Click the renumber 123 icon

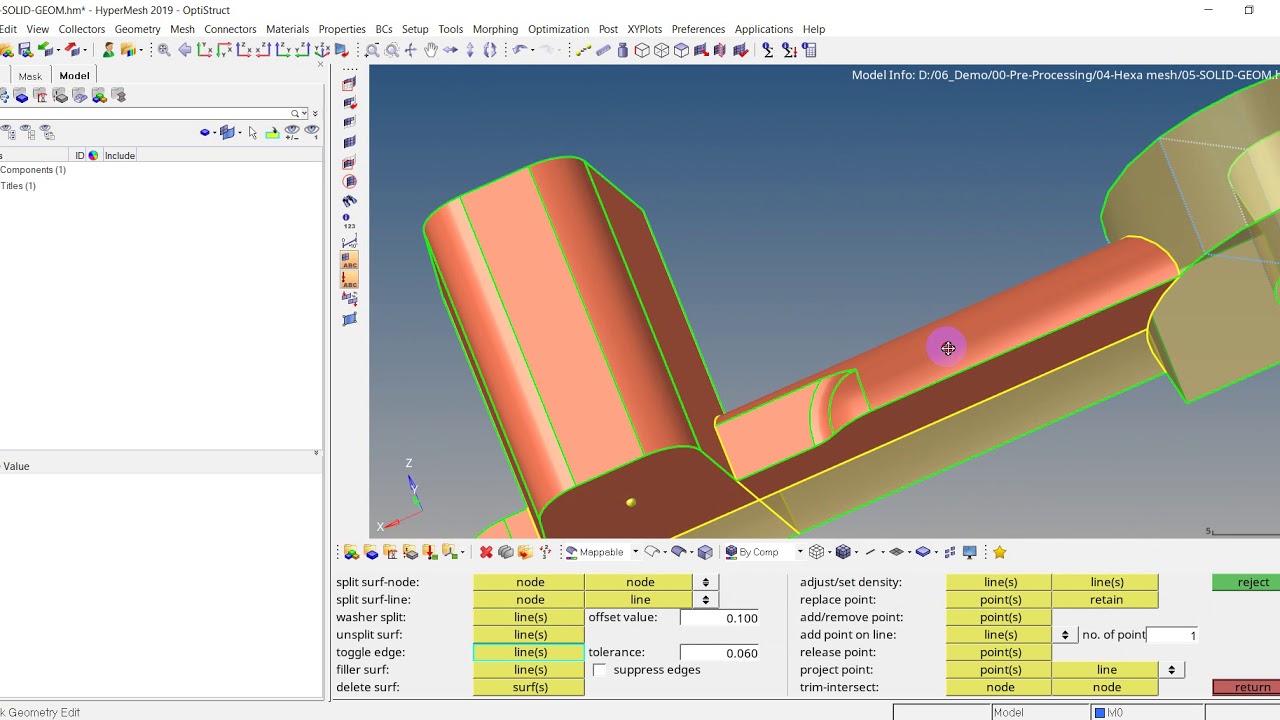coord(545,552)
